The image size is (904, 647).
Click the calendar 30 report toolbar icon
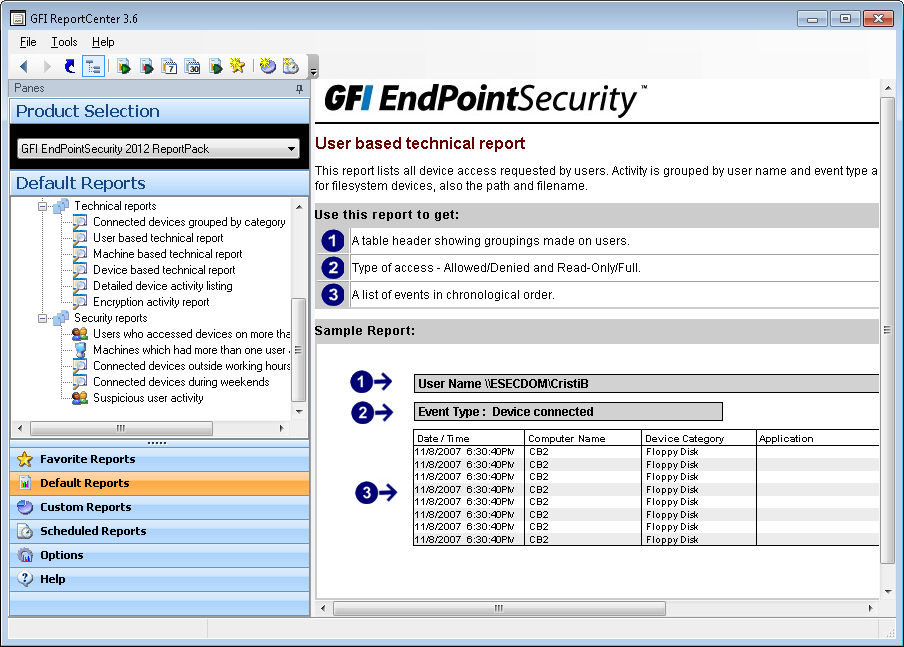192,66
